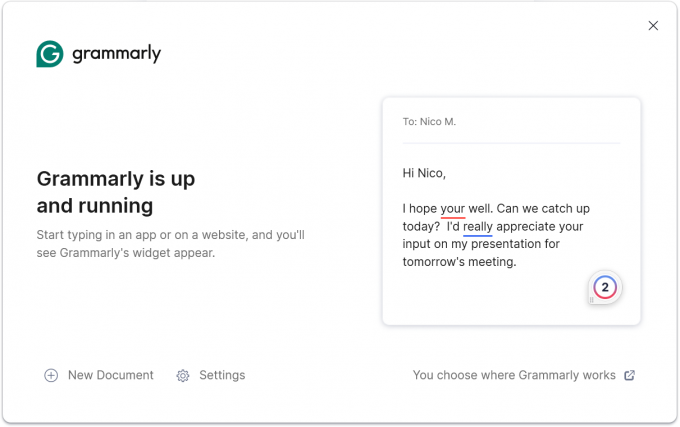Image resolution: width=680 pixels, height=427 pixels.
Task: Open Settings
Action: point(211,375)
